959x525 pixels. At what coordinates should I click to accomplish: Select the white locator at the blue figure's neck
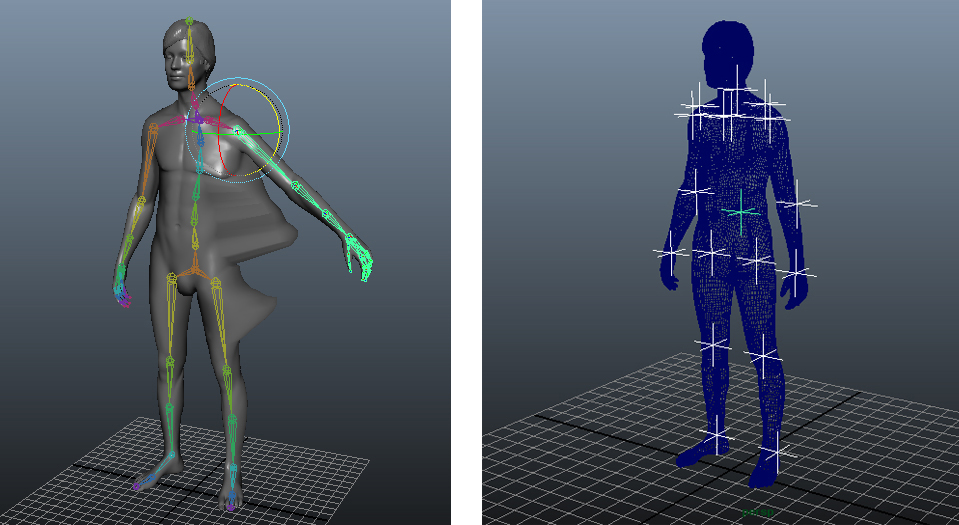tap(737, 89)
